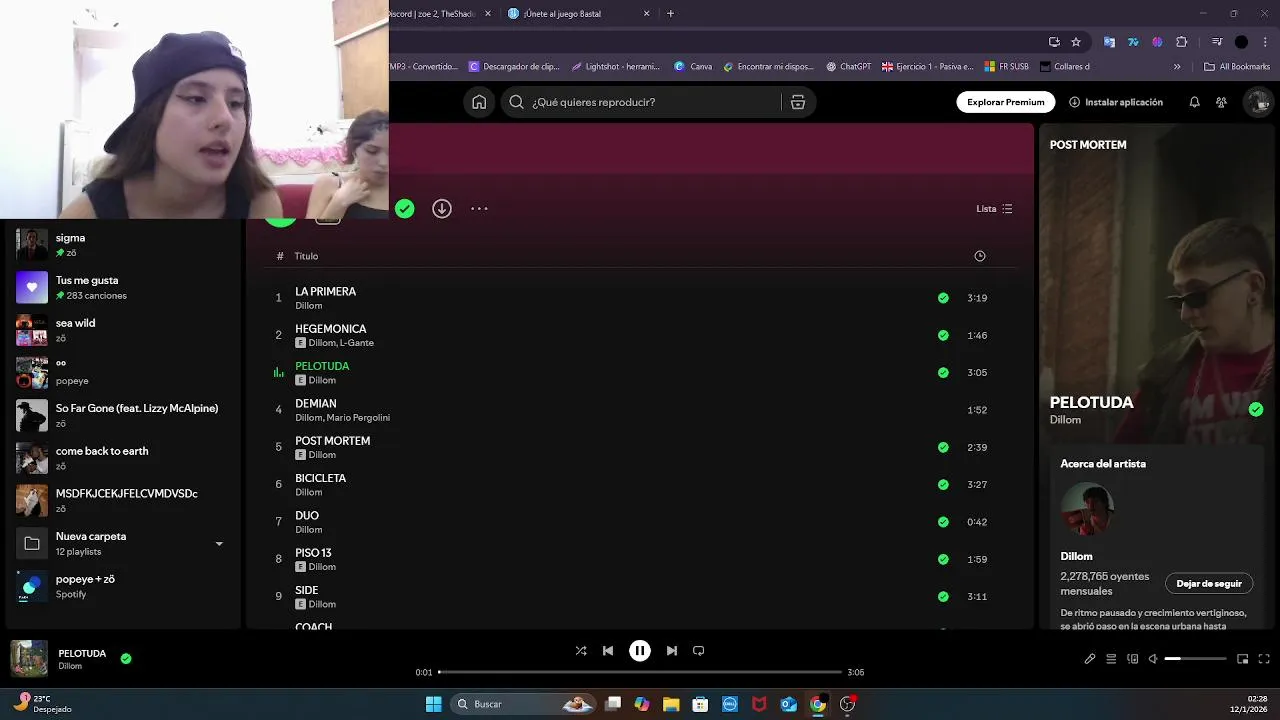Viewport: 1280px width, 720px height.
Task: Open Microsoft Store from the taskbar
Action: [x=700, y=704]
